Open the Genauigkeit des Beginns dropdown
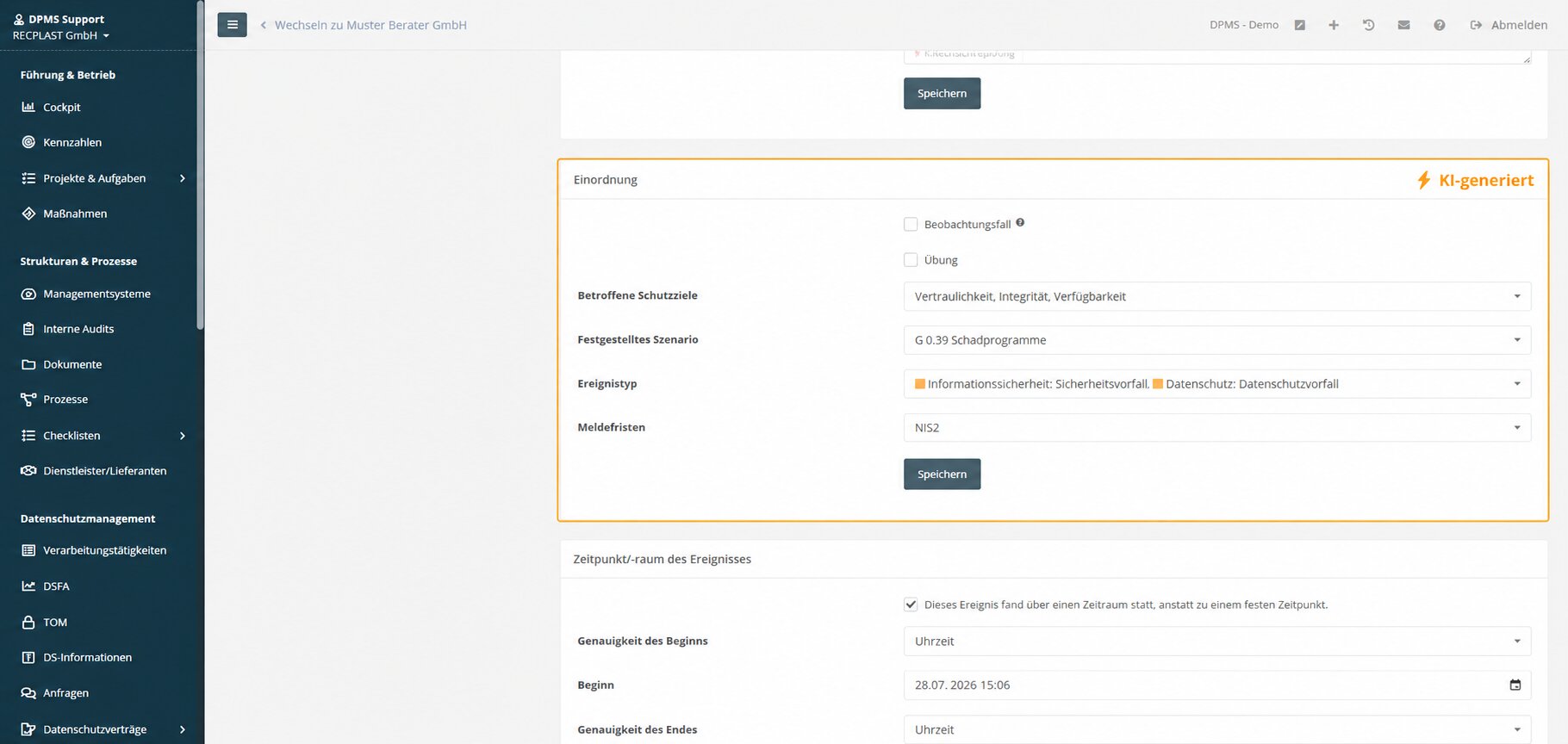Image resolution: width=1568 pixels, height=744 pixels. pyautogui.click(x=1217, y=642)
